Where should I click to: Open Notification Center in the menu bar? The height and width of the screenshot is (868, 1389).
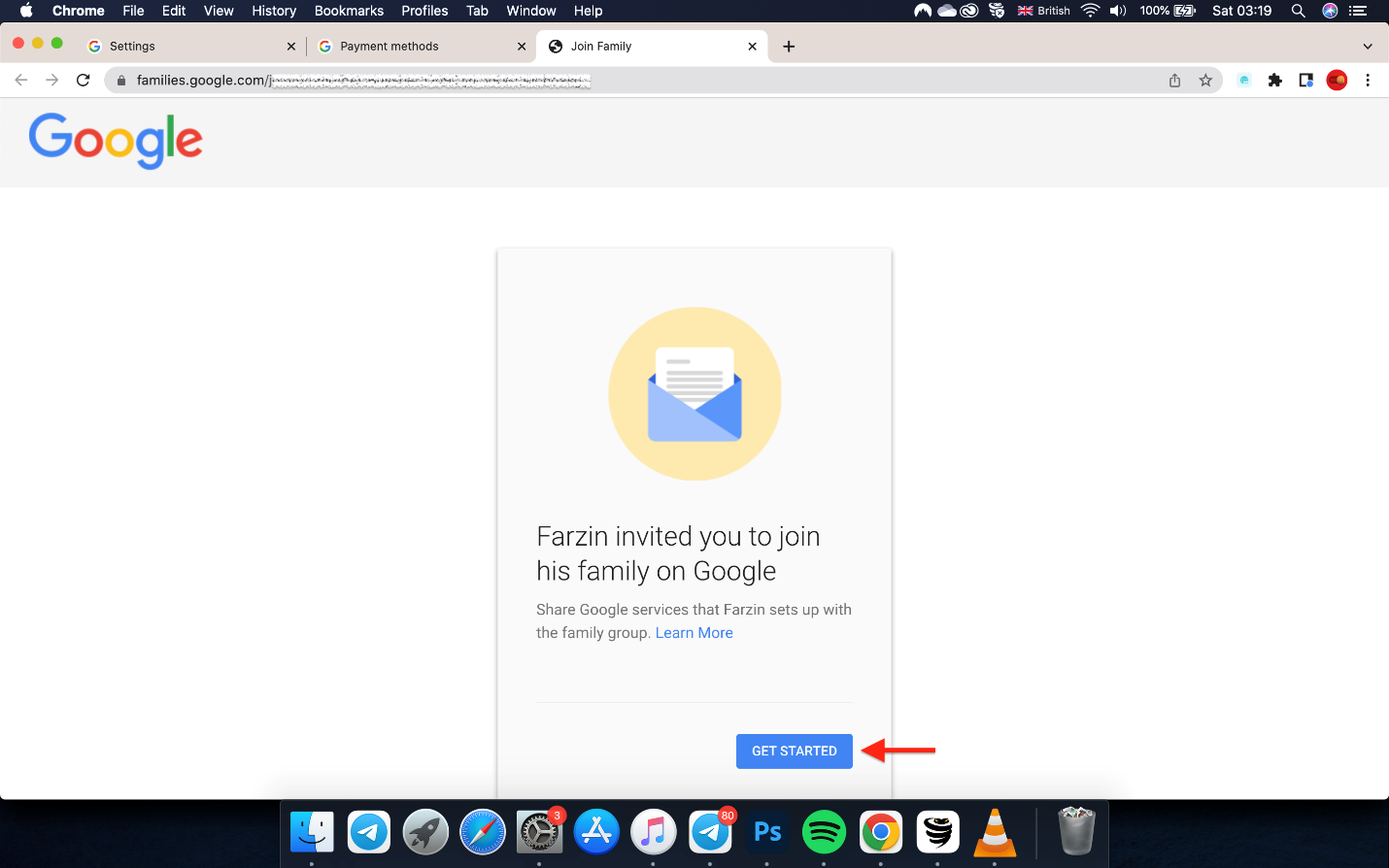1358,11
